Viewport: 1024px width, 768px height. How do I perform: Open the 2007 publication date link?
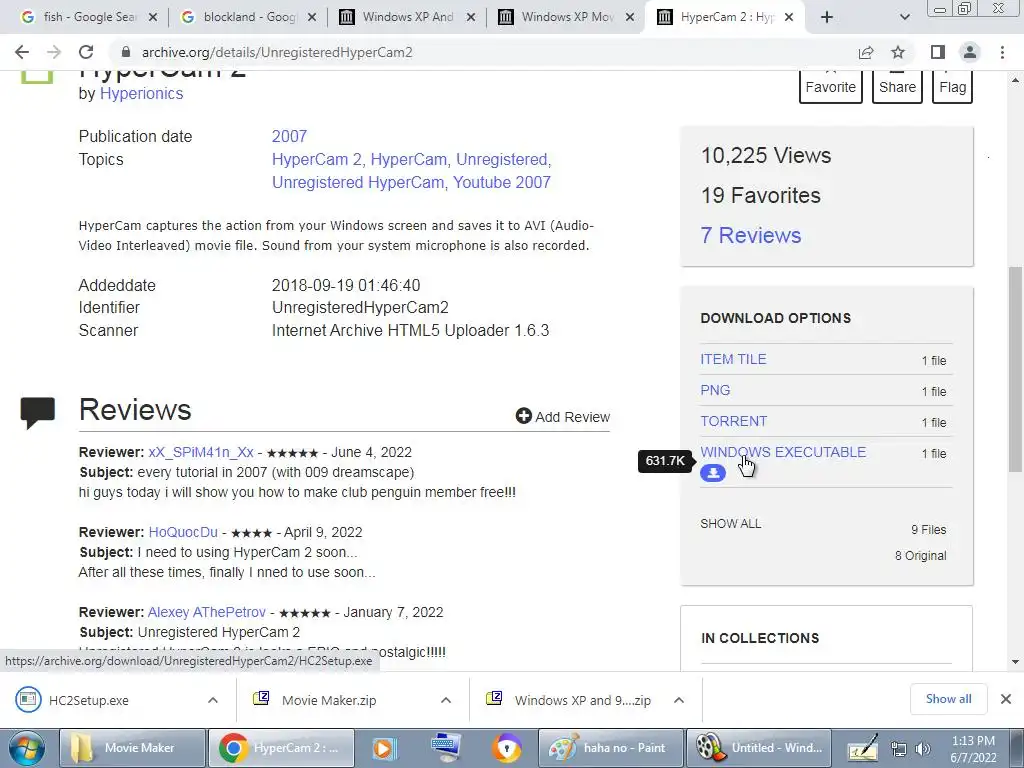tap(289, 136)
